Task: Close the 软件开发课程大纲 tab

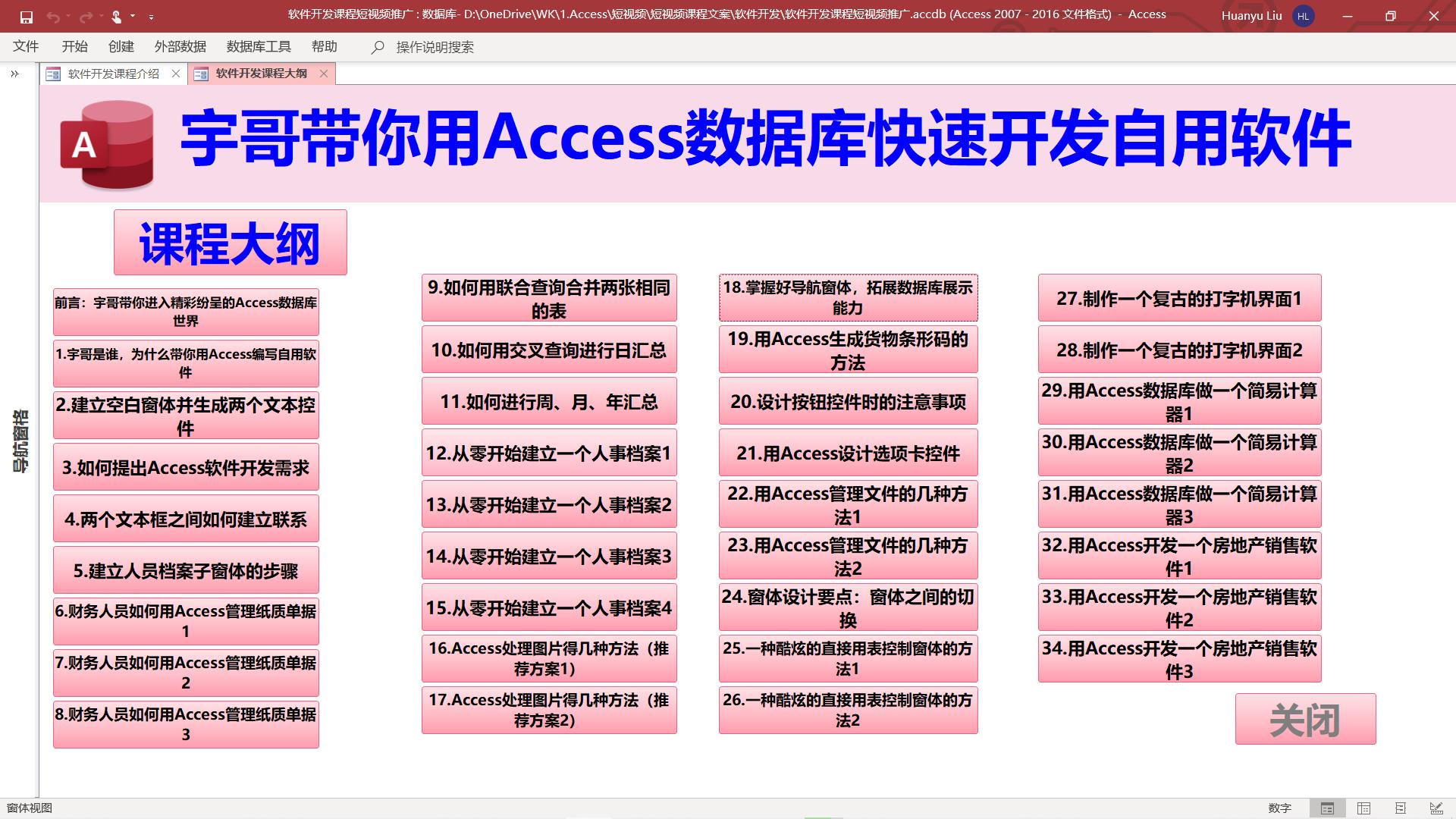Action: pos(324,74)
